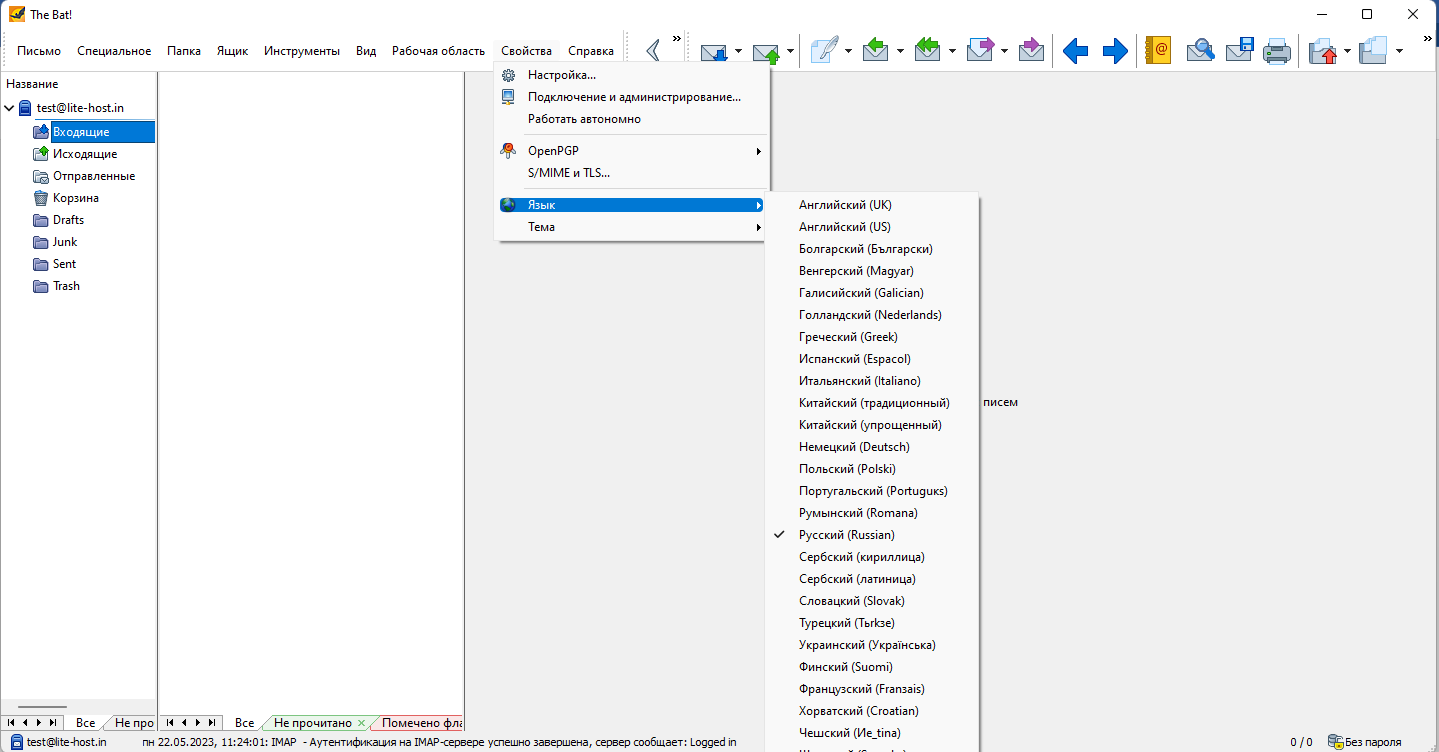
Task: Select Английский (US) language
Action: pos(872,227)
